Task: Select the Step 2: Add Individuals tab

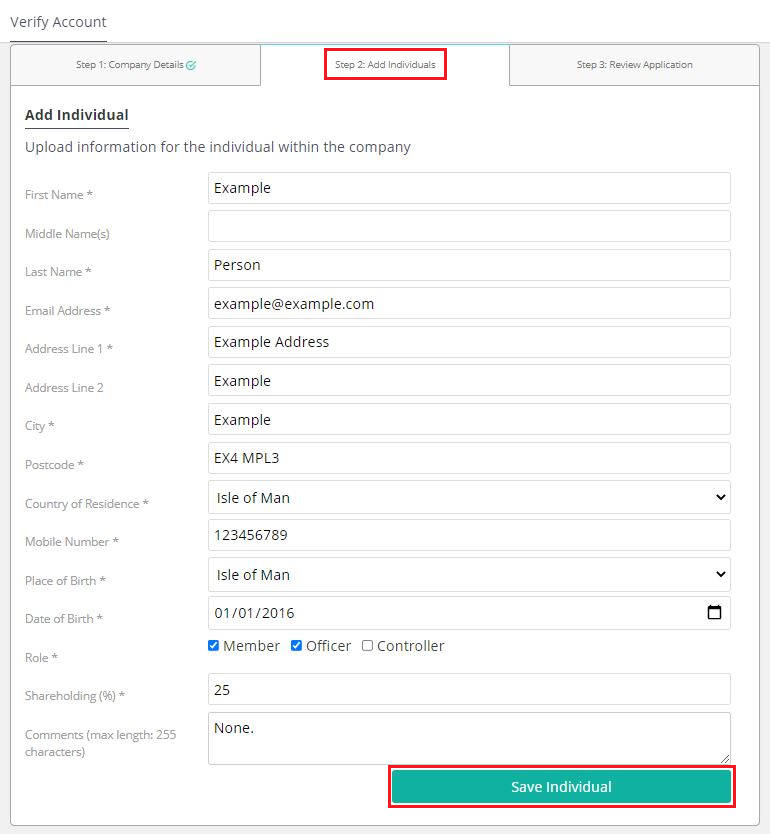Action: pos(385,64)
